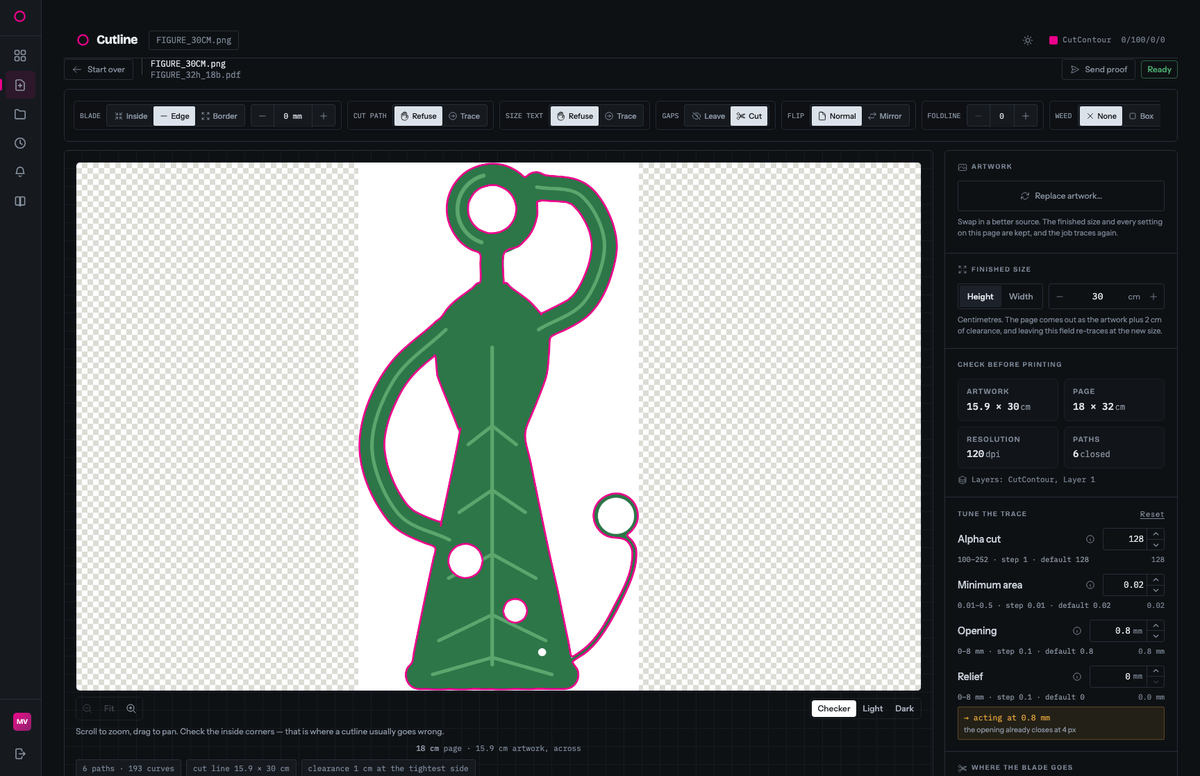Increment the Opening value
The height and width of the screenshot is (776, 1200).
pos(1156,626)
